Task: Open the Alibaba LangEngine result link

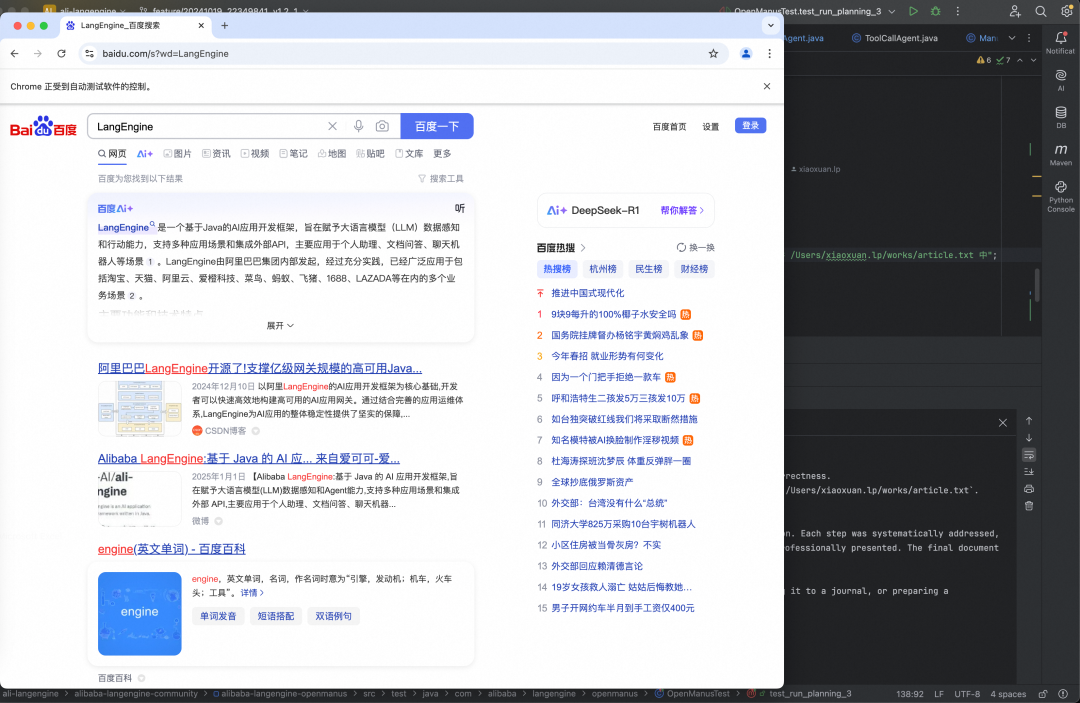Action: [247, 458]
